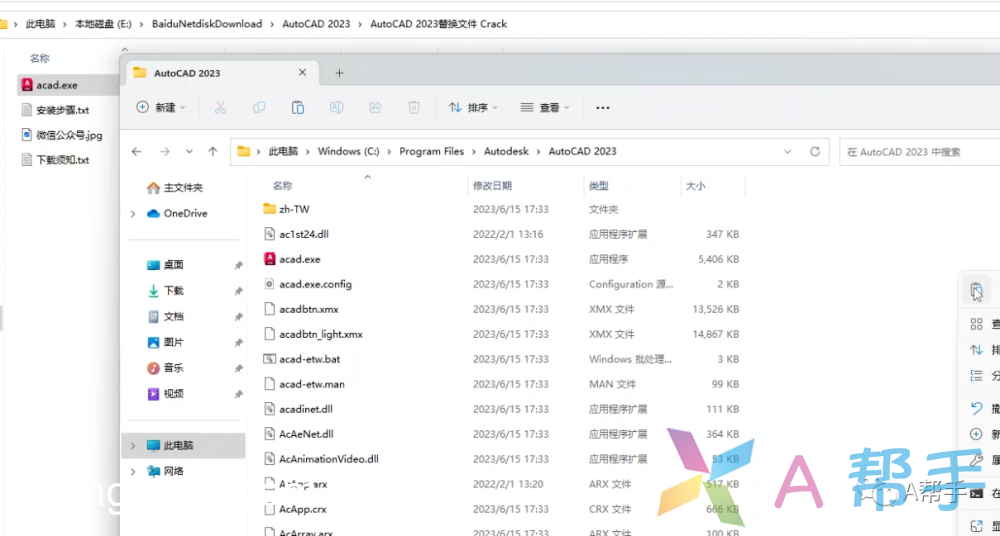This screenshot has width=1000, height=536.
Task: Click the Copy icon in toolbar
Action: (x=259, y=107)
